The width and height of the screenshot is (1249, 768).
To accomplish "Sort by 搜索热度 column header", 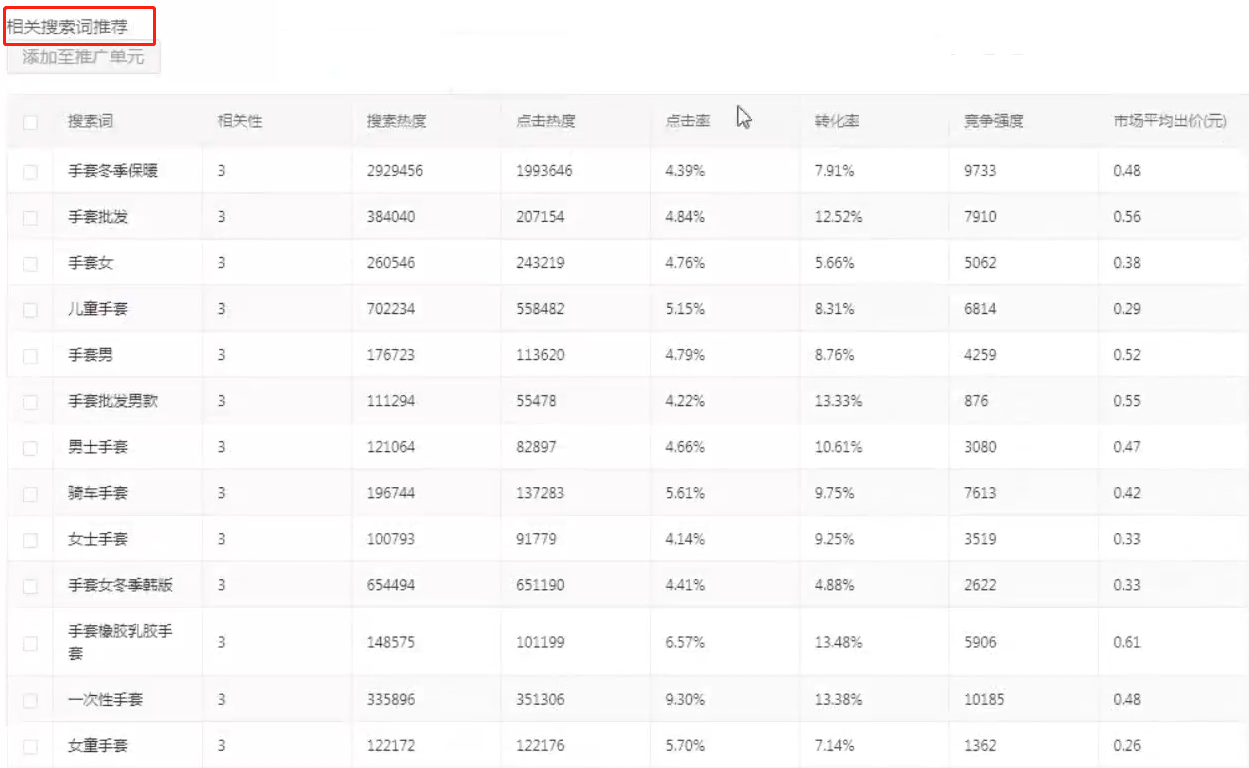I will coord(396,122).
